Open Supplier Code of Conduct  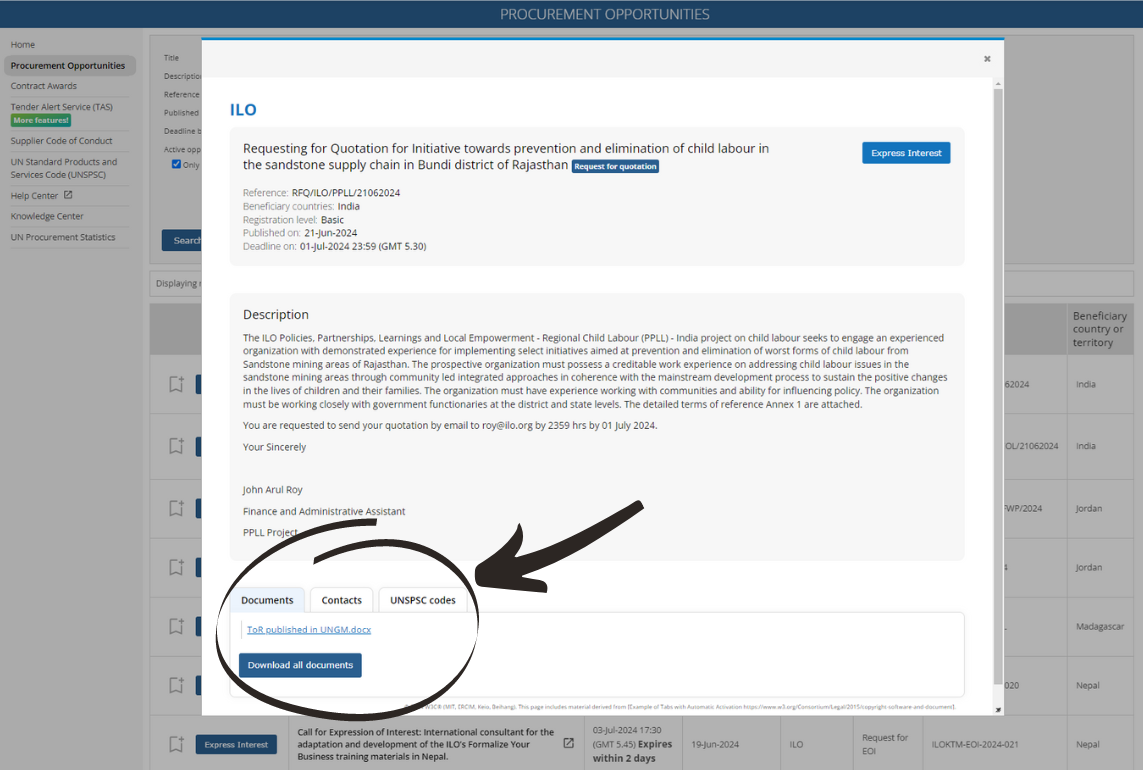pyautogui.click(x=61, y=141)
